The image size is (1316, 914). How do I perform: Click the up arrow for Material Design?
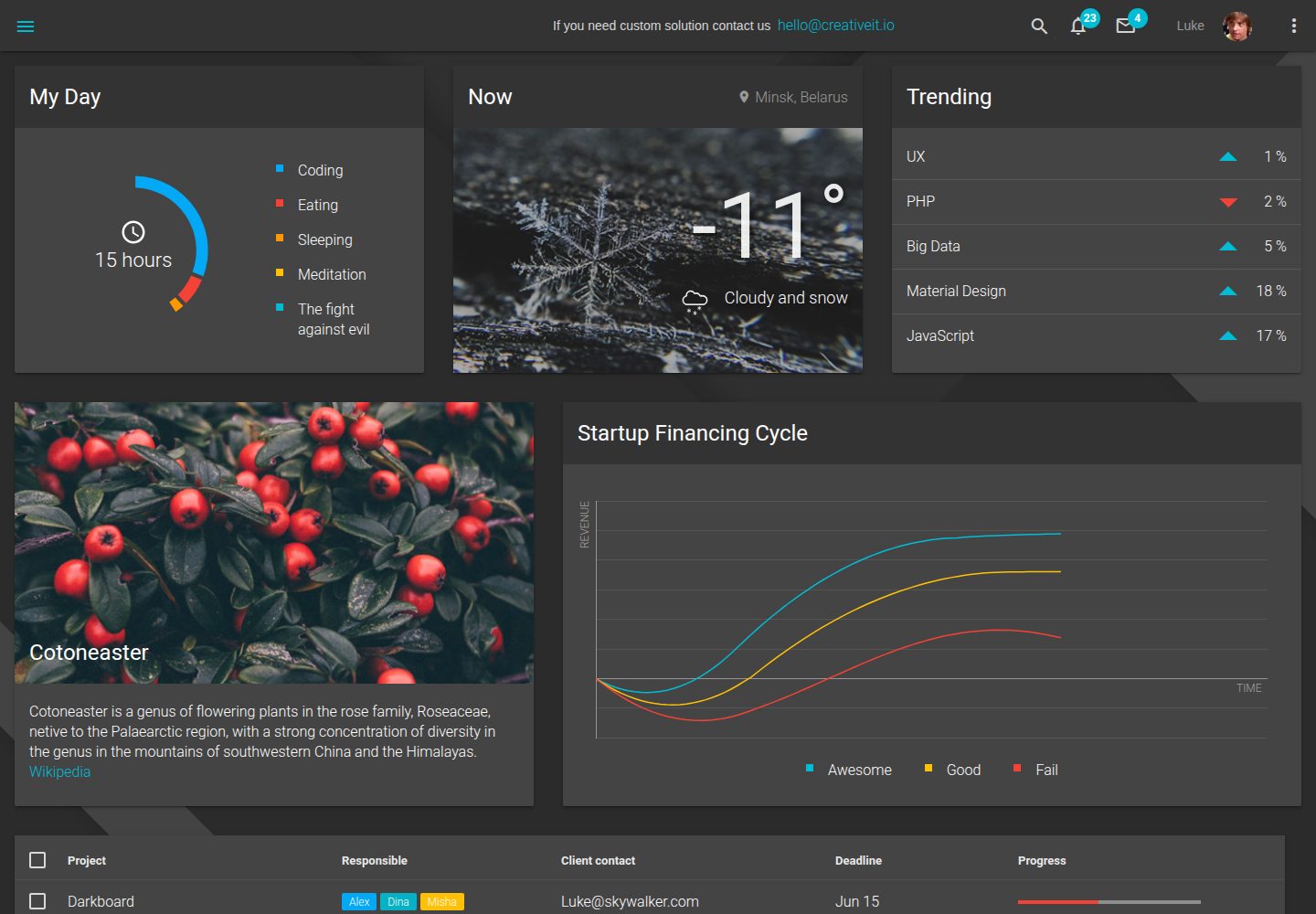pos(1228,292)
